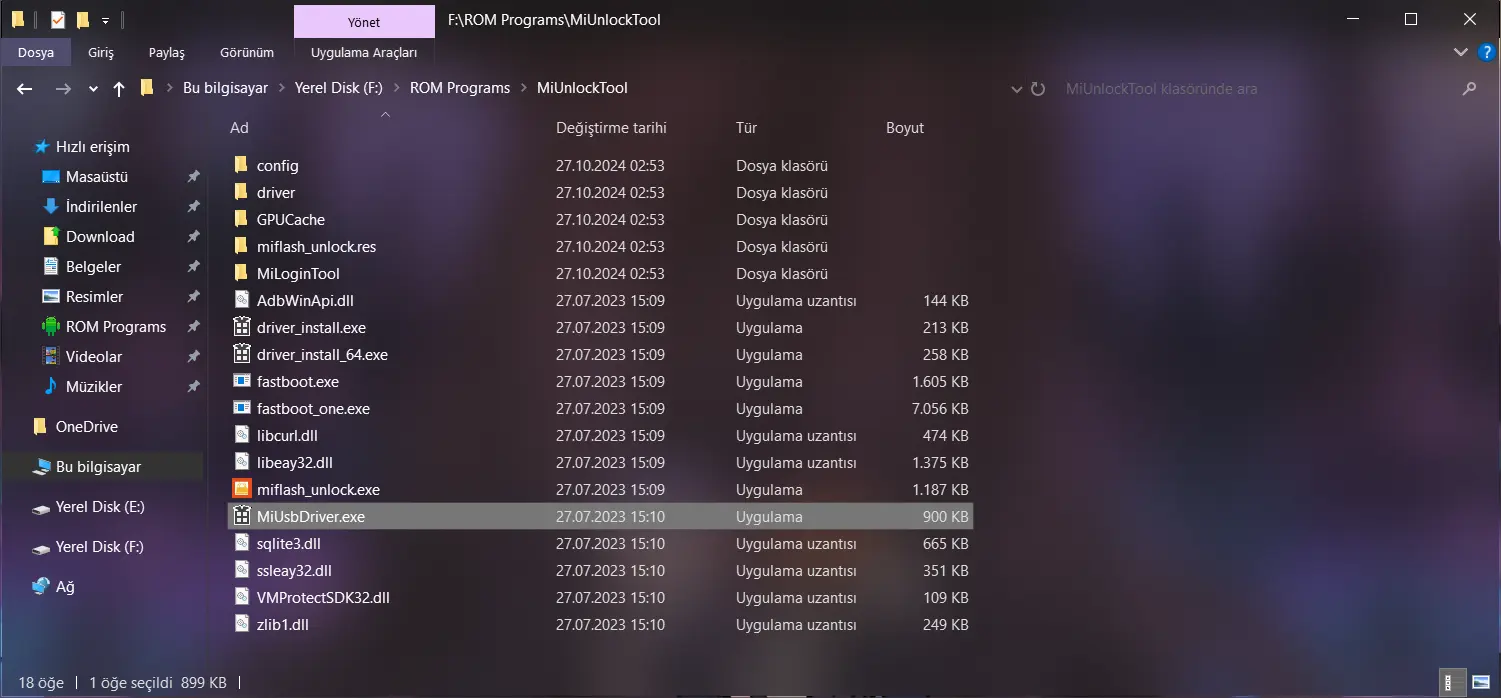Screen dimensions: 1501x698
Task: Select Bu bilgisayar in navigation pane
Action: coord(98,466)
